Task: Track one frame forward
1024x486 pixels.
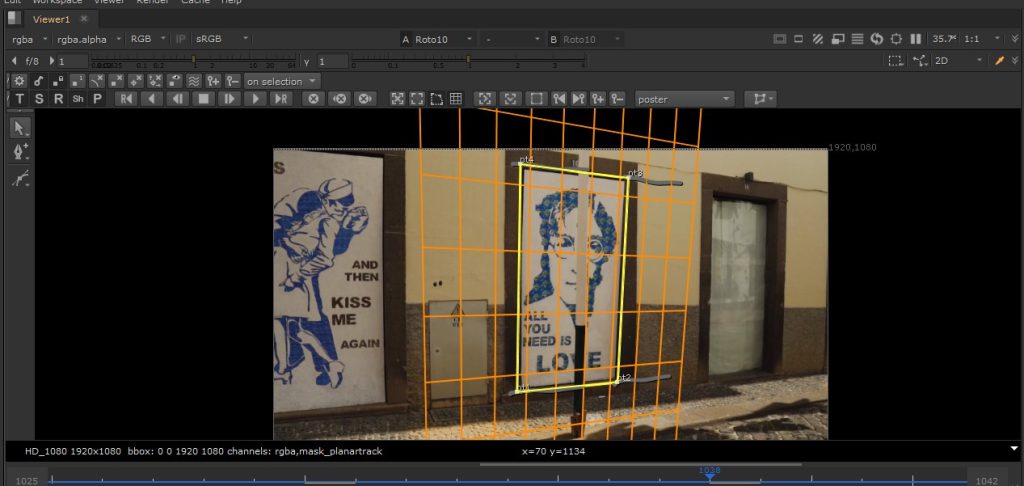Action: click(x=229, y=99)
